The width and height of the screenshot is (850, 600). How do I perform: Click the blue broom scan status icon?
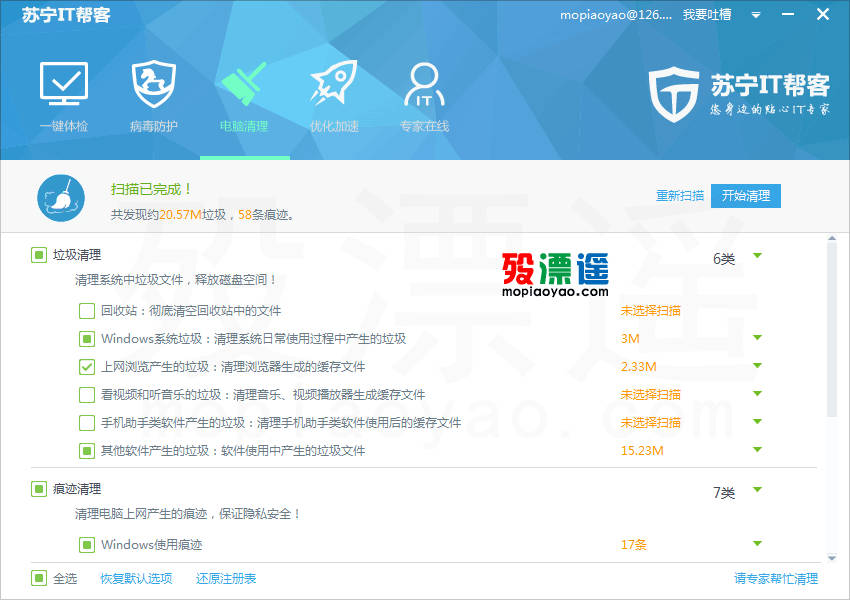click(x=61, y=198)
